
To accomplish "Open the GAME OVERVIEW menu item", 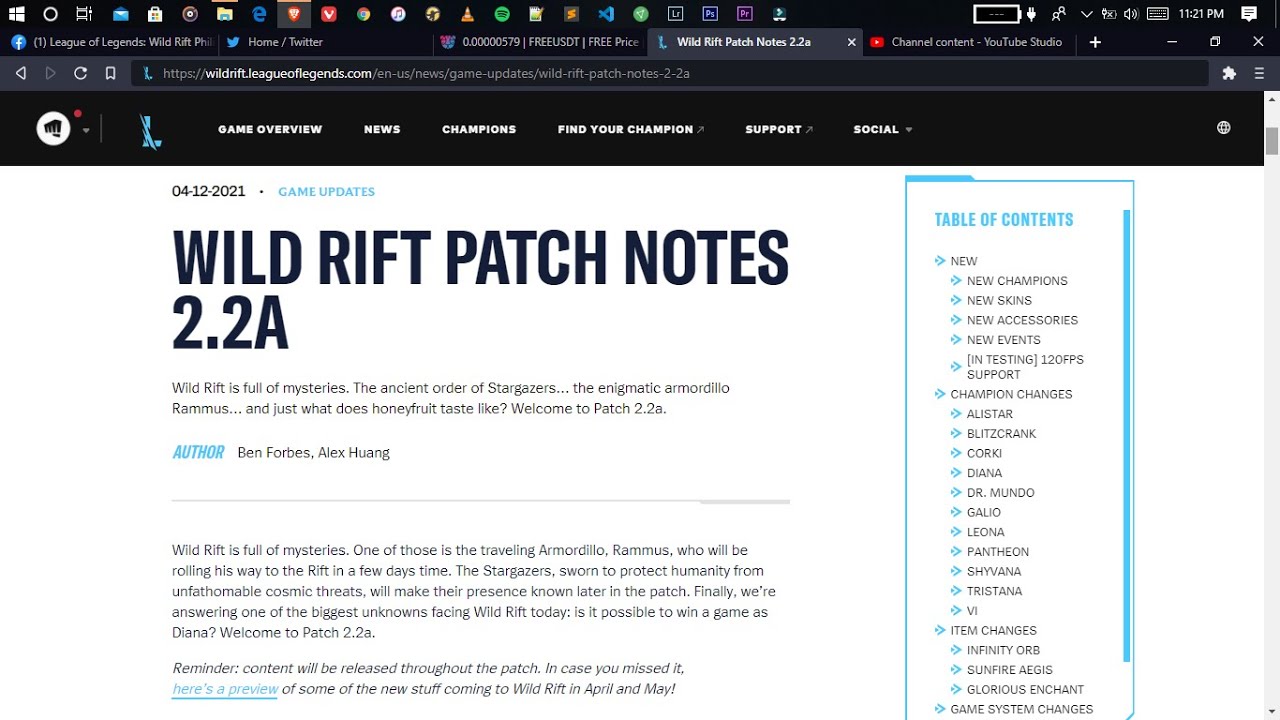I will coord(270,129).
